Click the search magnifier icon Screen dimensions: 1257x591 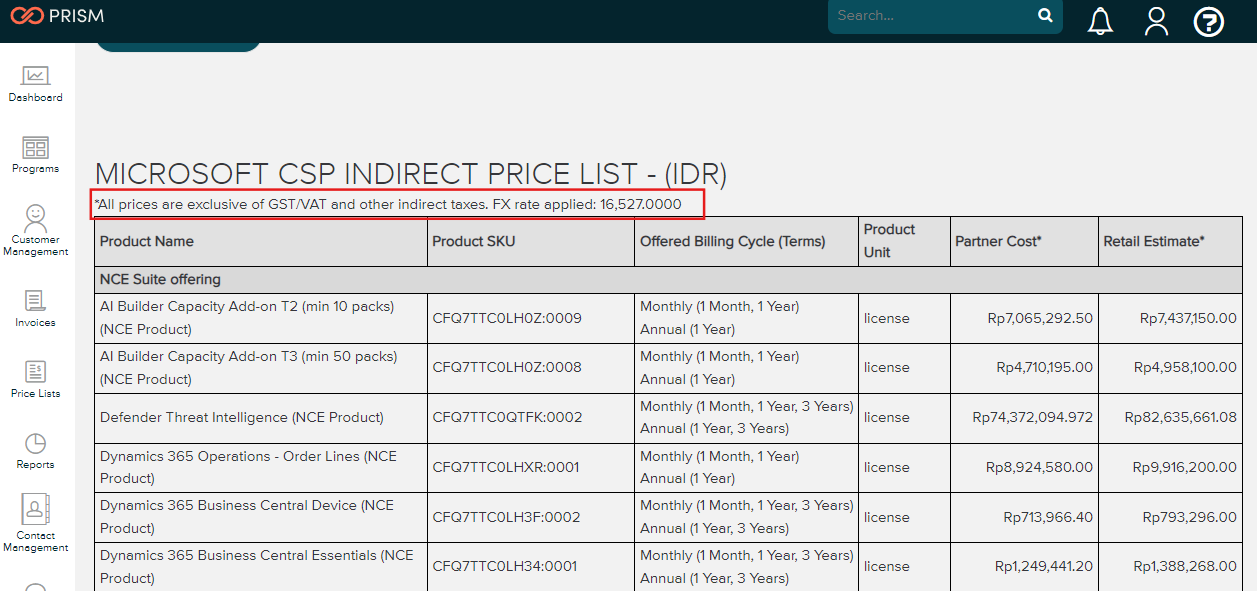1045,15
